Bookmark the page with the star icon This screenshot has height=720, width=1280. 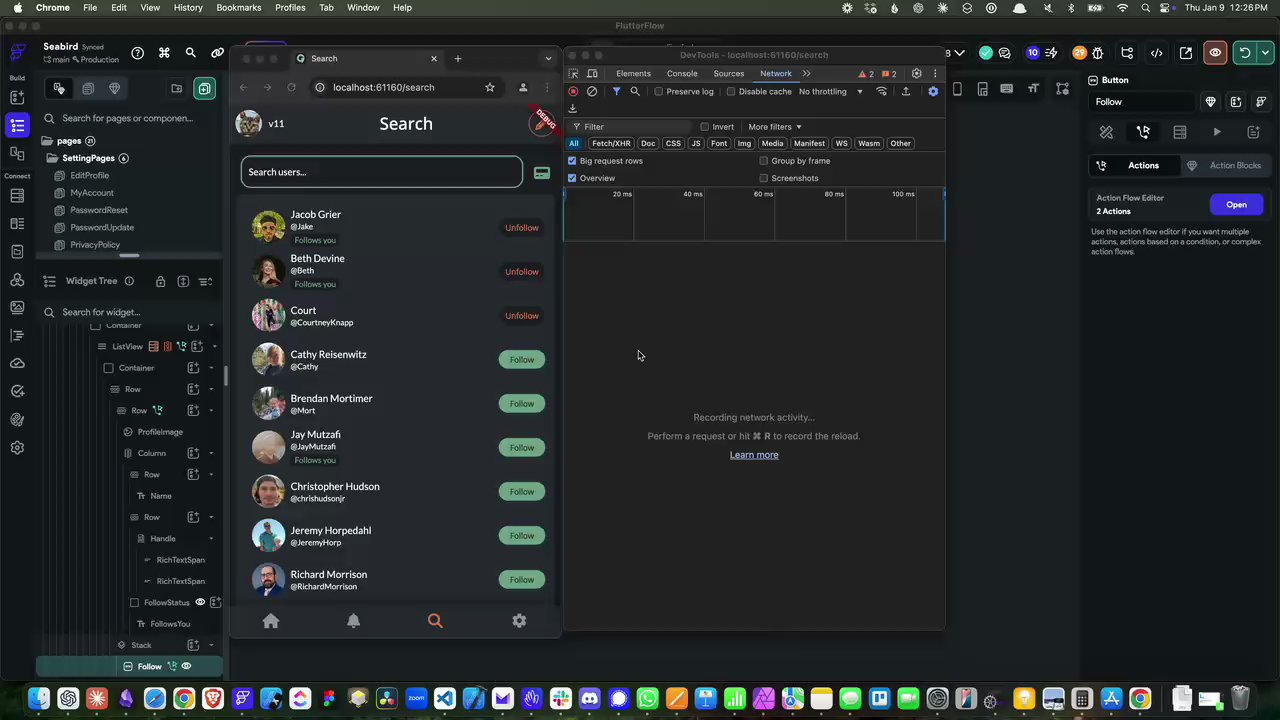490,87
